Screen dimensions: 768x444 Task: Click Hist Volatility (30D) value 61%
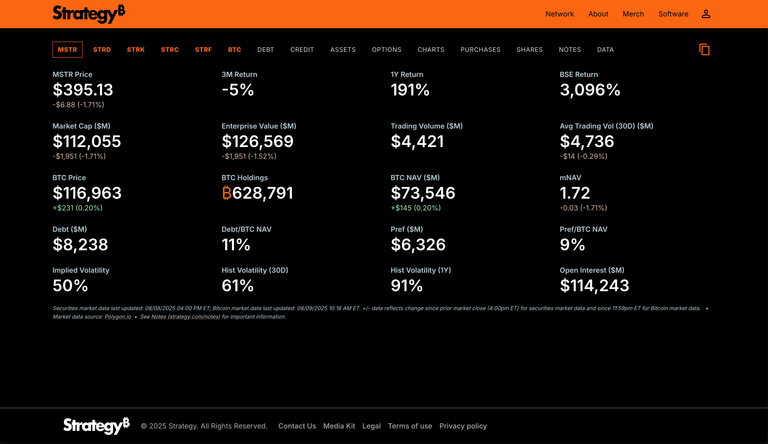[x=238, y=285]
